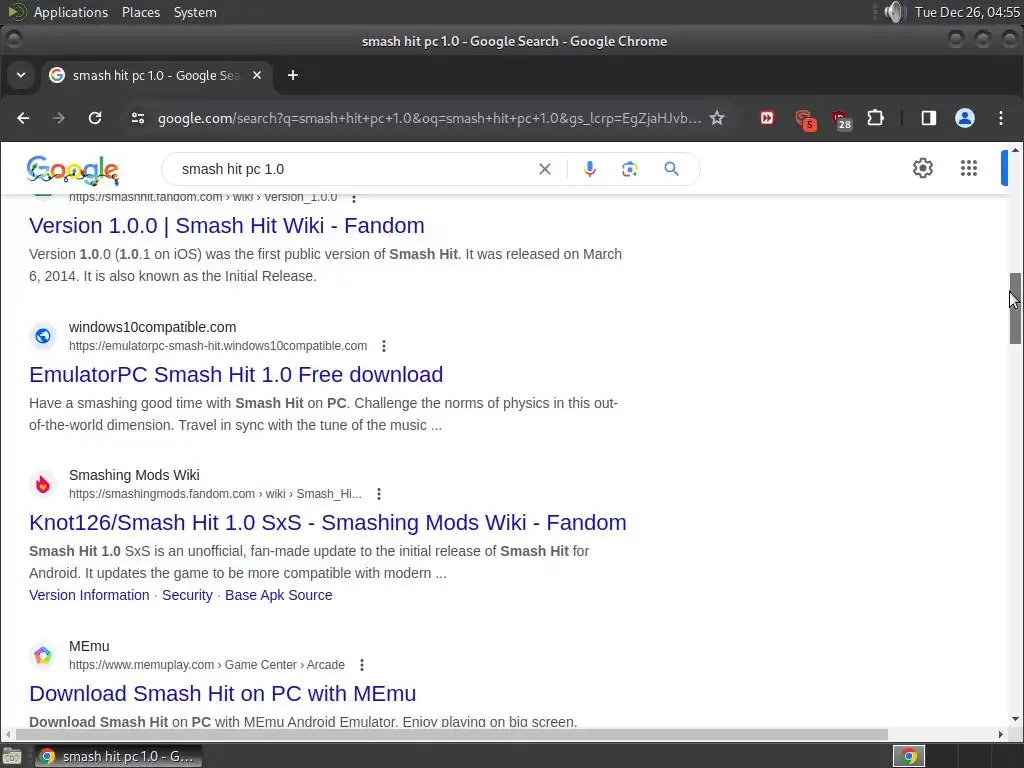
Task: Clear the search box with X
Action: (545, 169)
